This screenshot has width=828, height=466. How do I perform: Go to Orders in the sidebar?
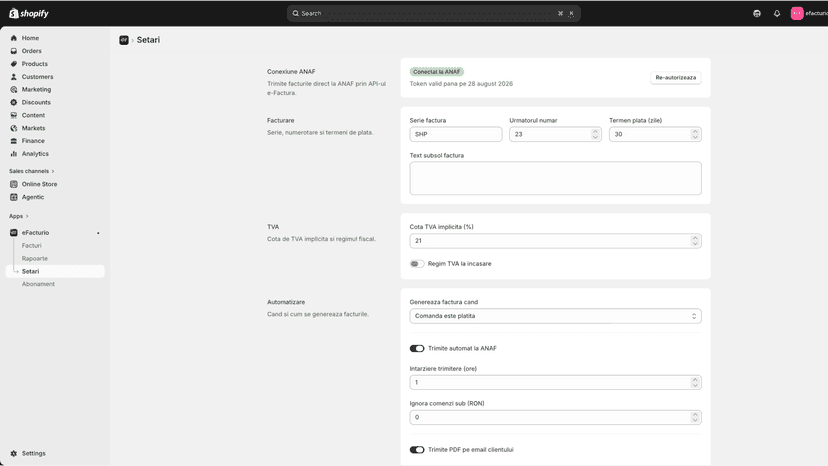[x=32, y=51]
